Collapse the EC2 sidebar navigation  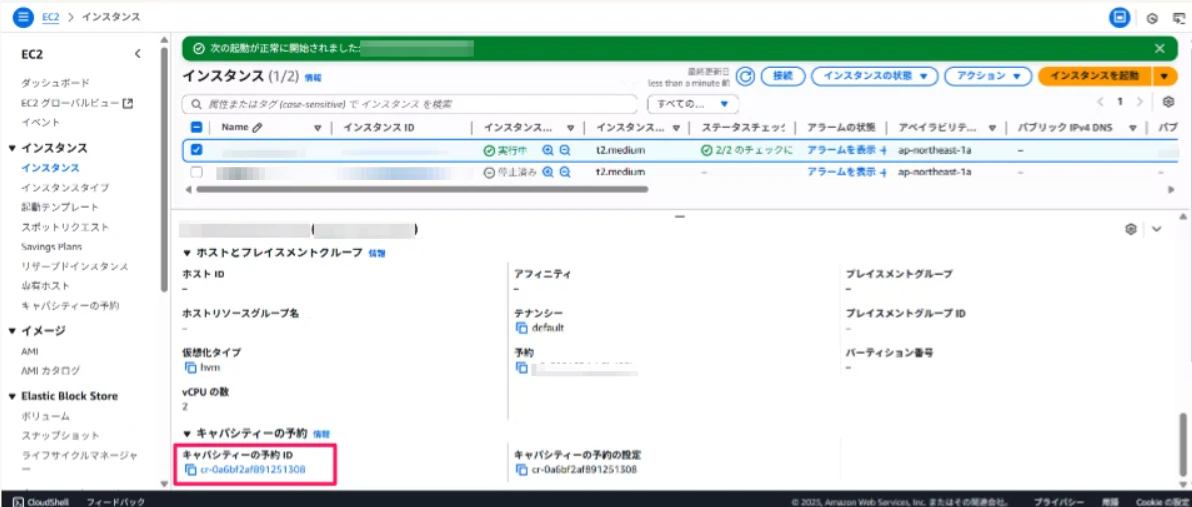pos(138,54)
